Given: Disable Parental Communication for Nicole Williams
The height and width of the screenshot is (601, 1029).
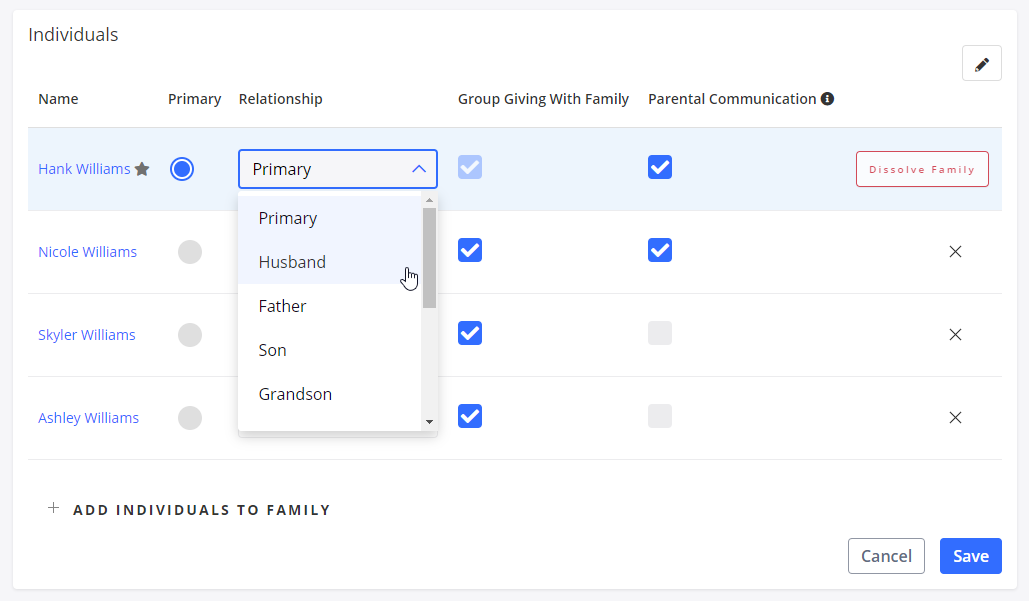Looking at the screenshot, I should [x=659, y=250].
